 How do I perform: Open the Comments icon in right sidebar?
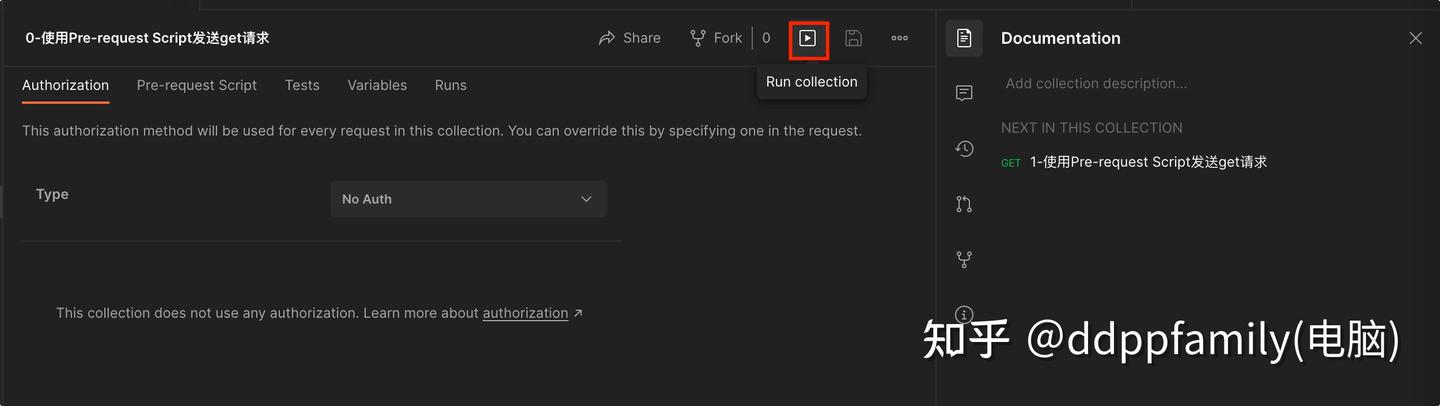click(x=964, y=93)
